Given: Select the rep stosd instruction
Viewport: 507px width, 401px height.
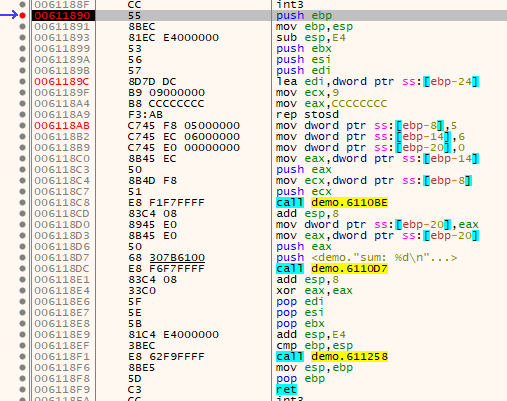Looking at the screenshot, I should (307, 114).
